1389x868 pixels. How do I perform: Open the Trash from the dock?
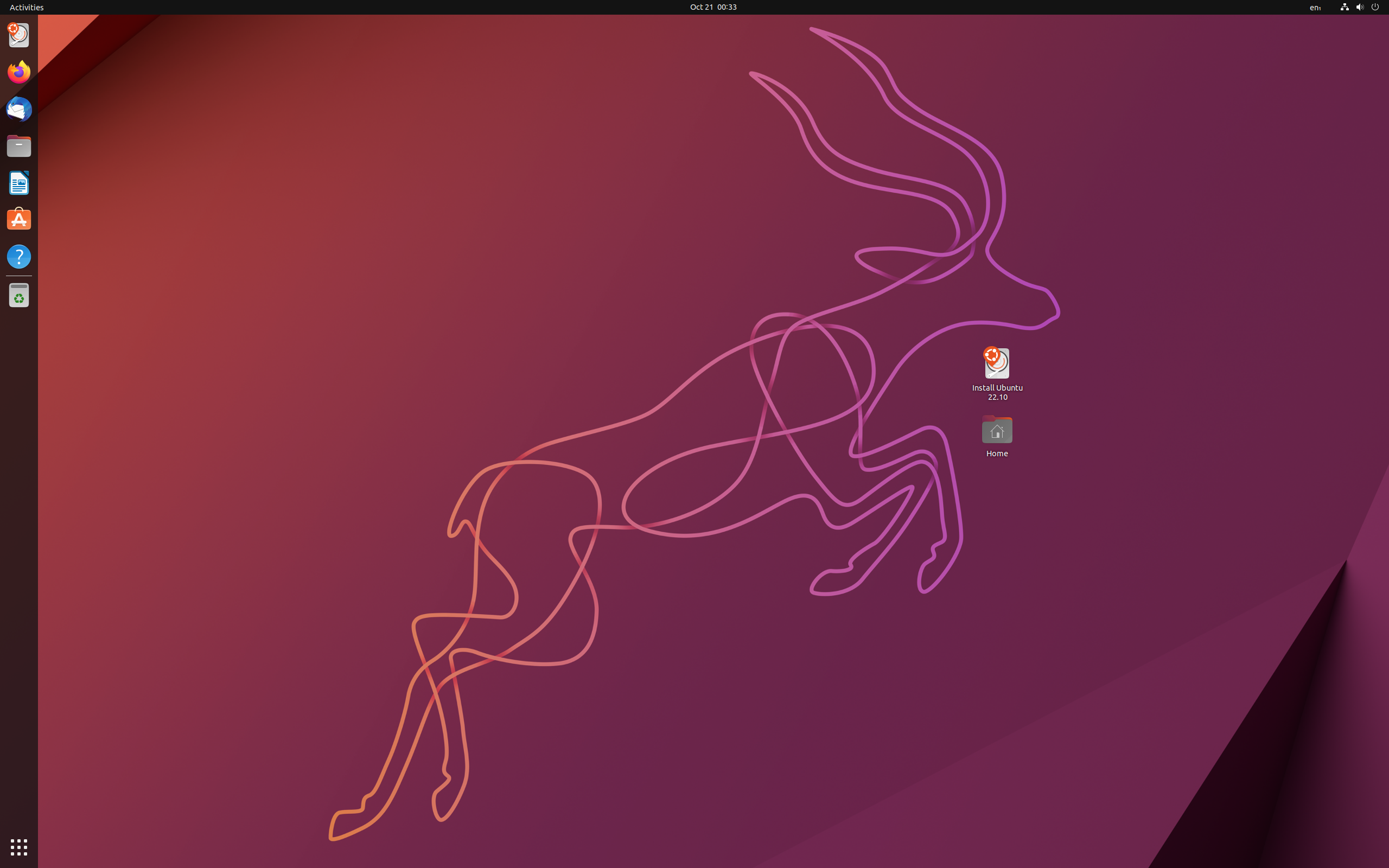pos(18,296)
